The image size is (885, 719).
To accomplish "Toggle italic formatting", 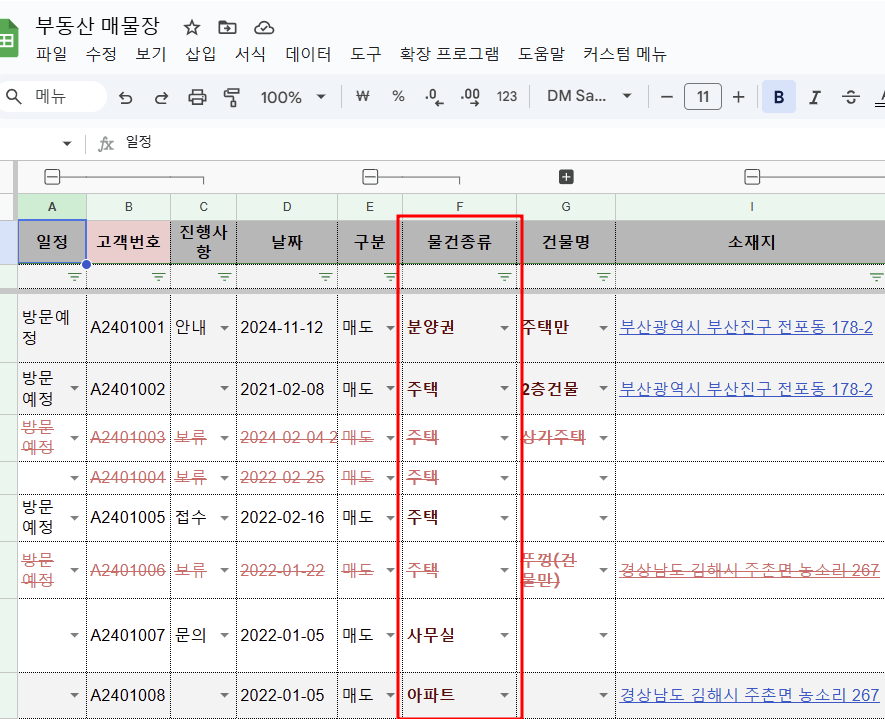I will coord(813,98).
